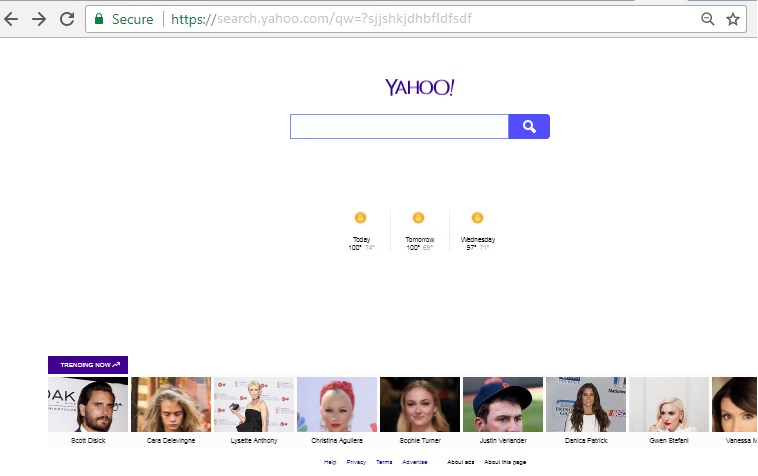Go forward to next page

[x=39, y=19]
